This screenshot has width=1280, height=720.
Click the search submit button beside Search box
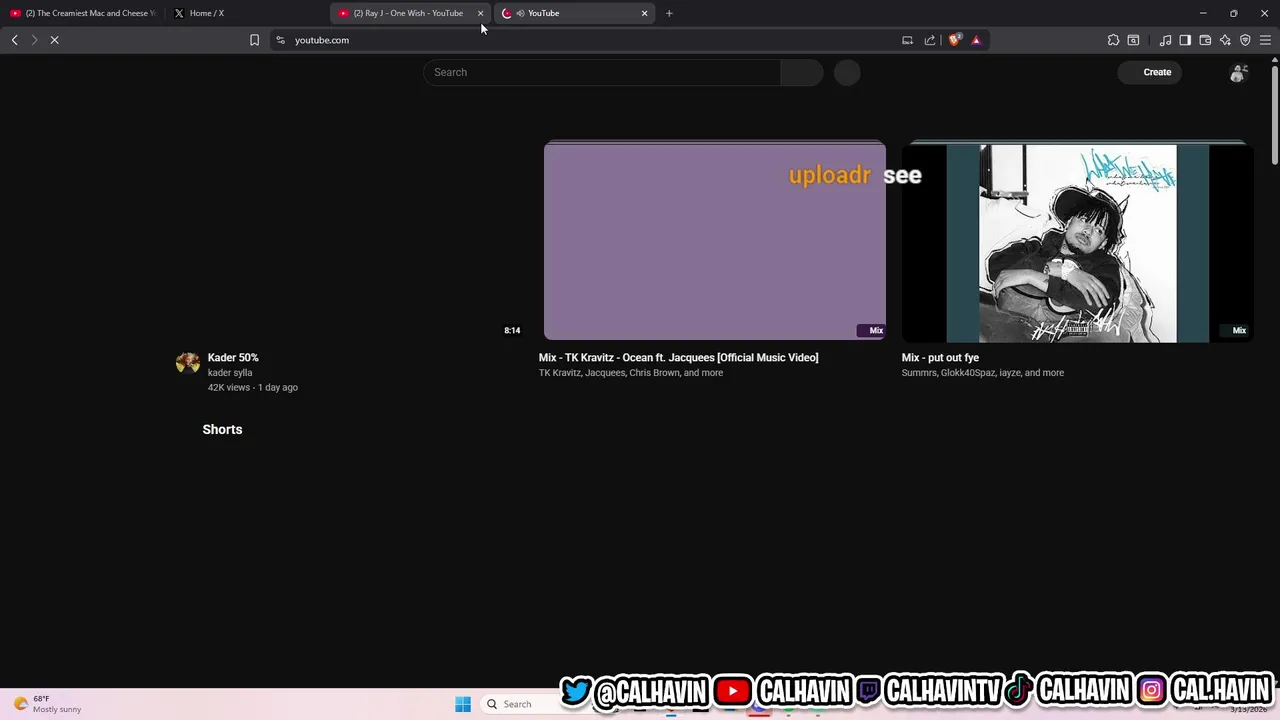pos(801,72)
